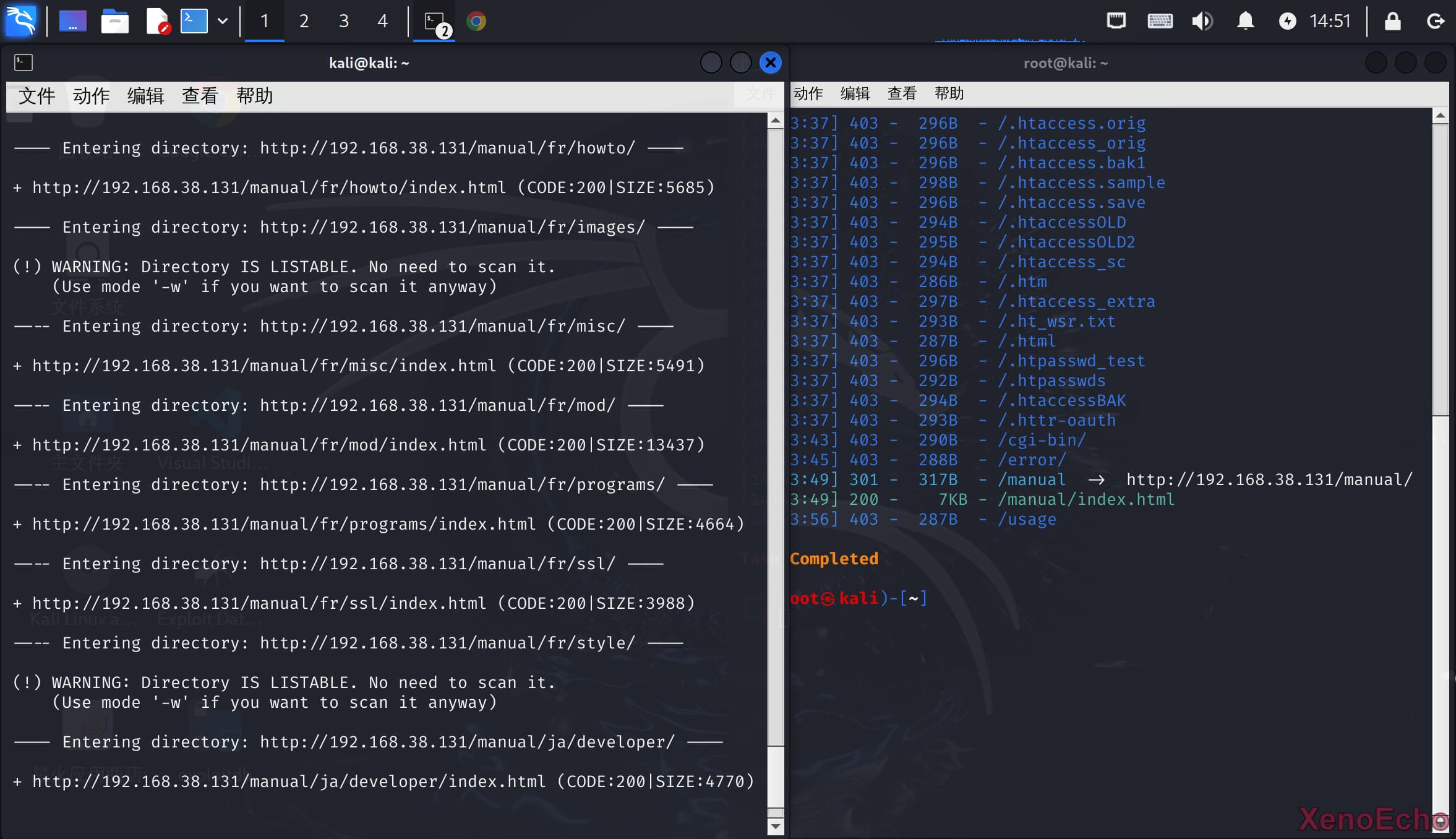Lock the screen with padlock icon

(x=1392, y=21)
